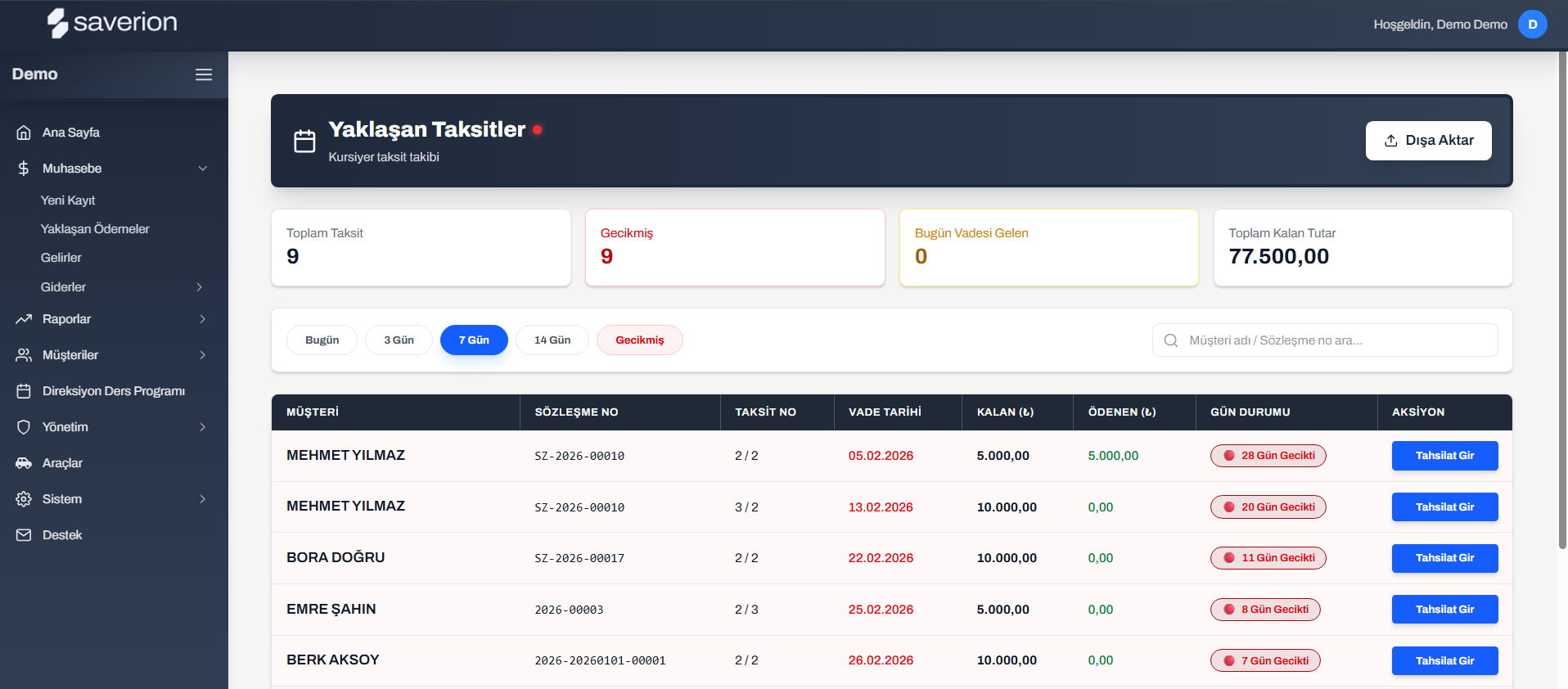Toggle the Gecikmiş filter pill
This screenshot has width=1568, height=689.
[x=639, y=340]
